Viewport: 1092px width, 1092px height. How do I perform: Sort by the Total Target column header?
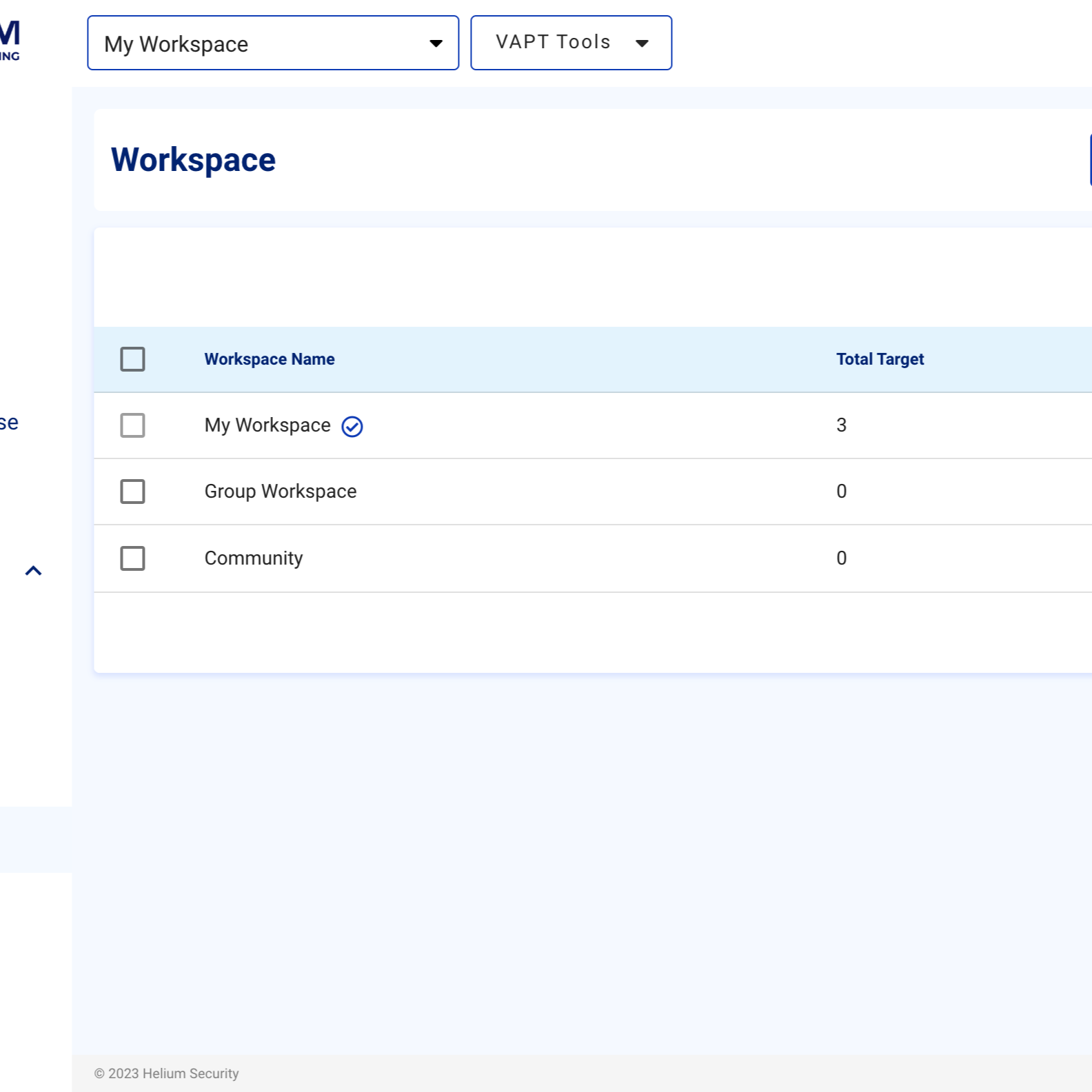(x=880, y=359)
